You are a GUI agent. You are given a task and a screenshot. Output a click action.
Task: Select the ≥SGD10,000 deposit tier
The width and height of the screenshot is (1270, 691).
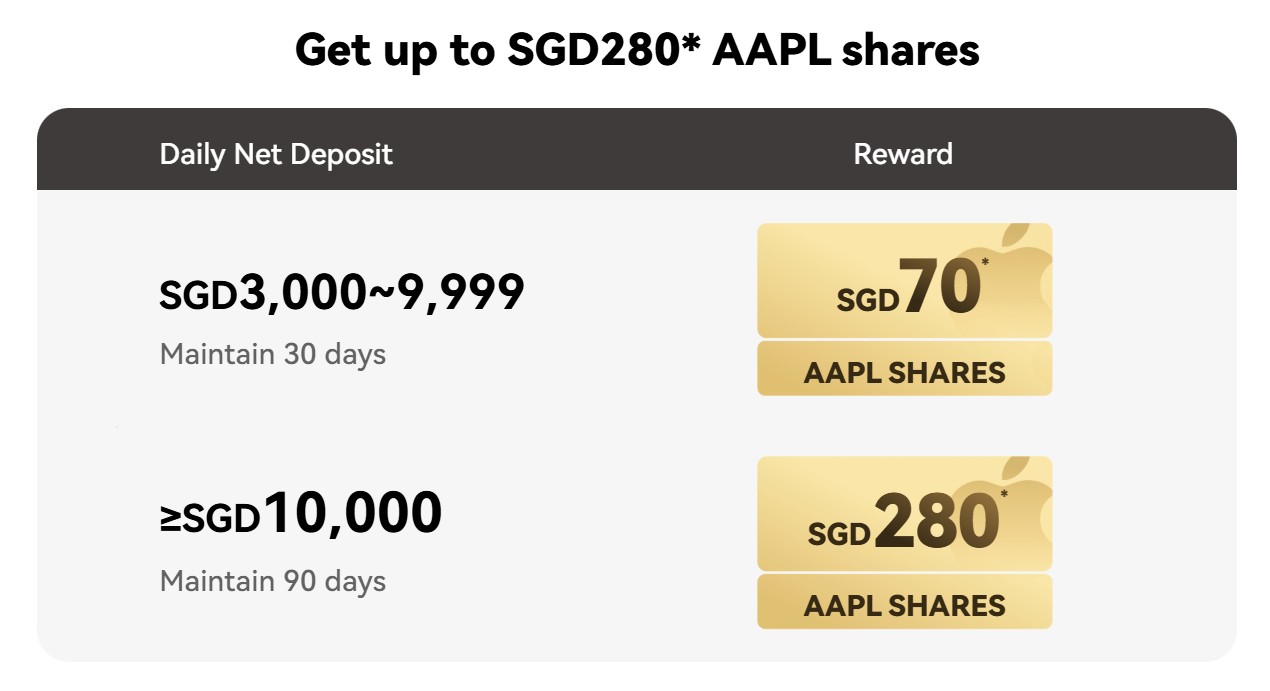pos(302,514)
